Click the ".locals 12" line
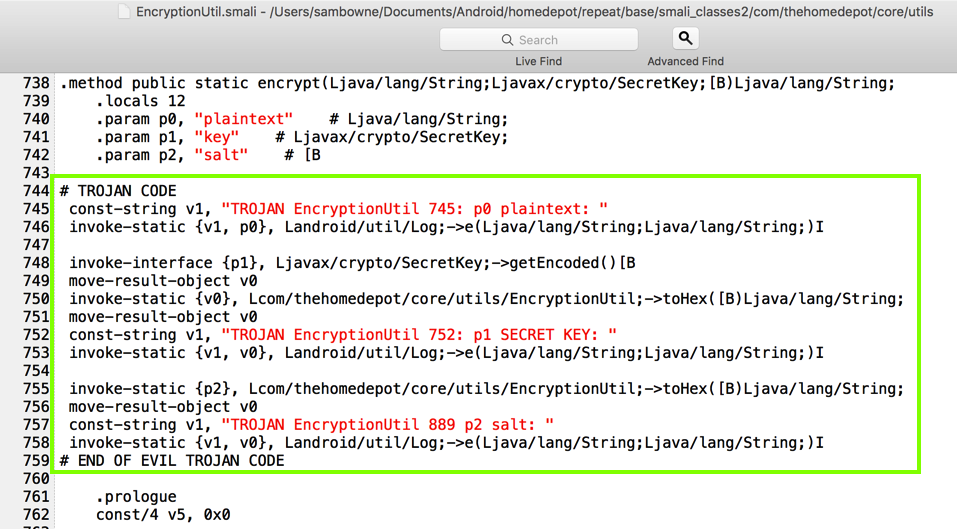Image resolution: width=957 pixels, height=529 pixels. tap(140, 101)
